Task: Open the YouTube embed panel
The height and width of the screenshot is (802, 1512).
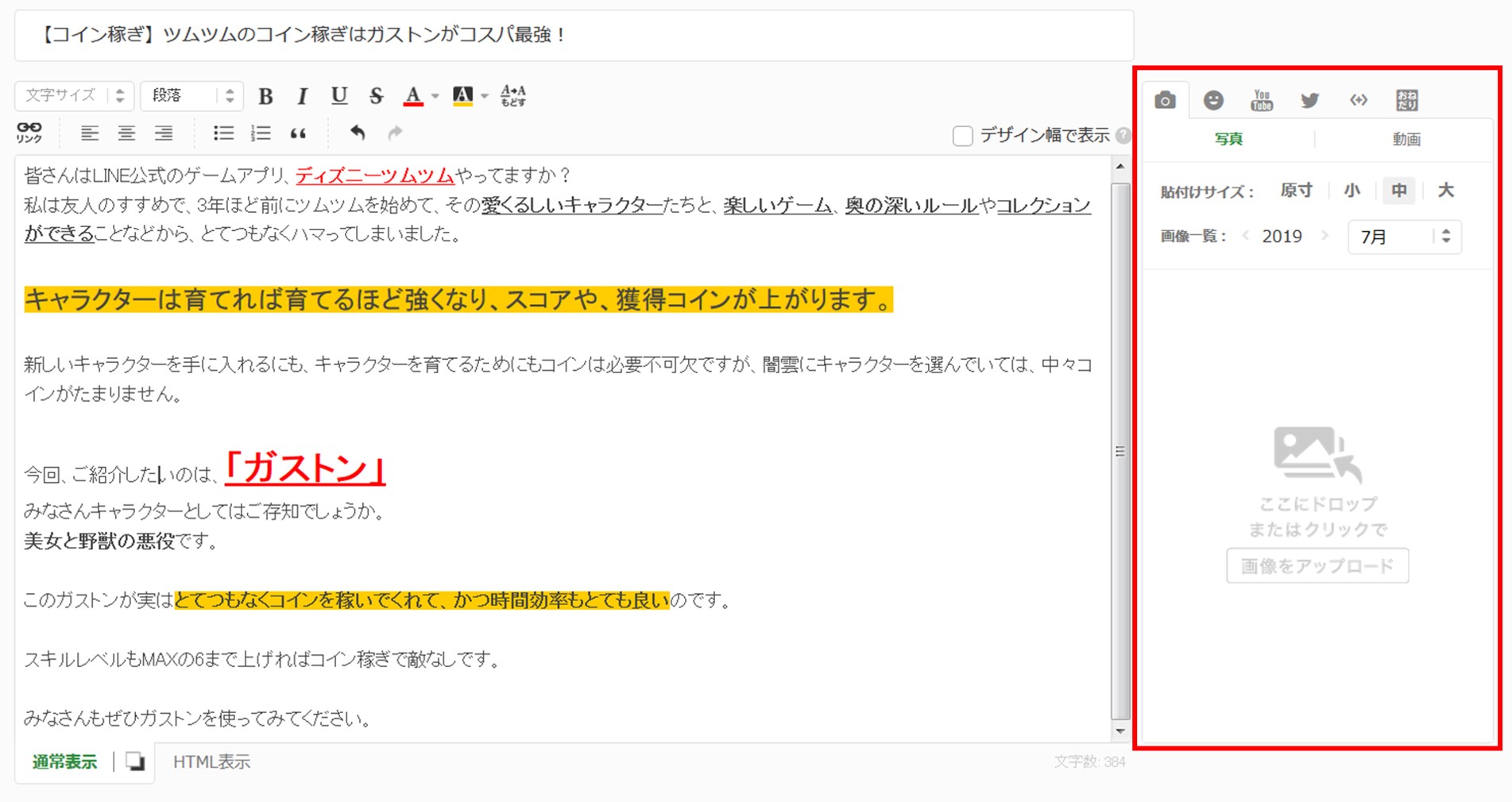Action: (1262, 100)
